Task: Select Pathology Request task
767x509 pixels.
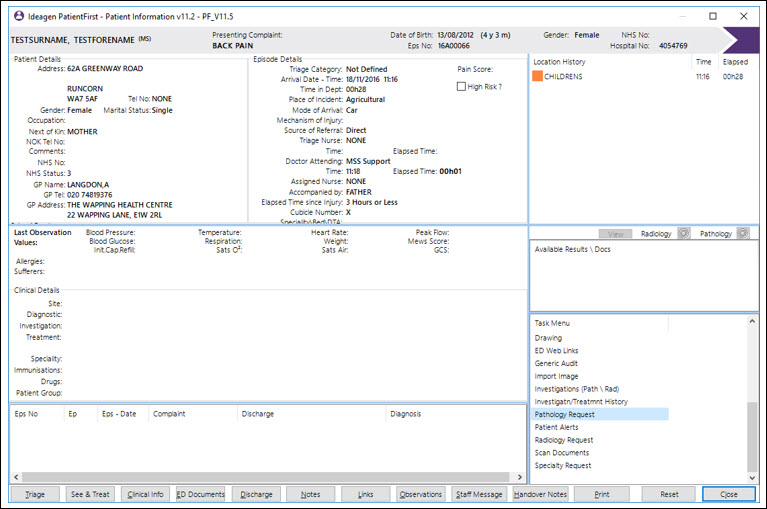Action: 600,414
